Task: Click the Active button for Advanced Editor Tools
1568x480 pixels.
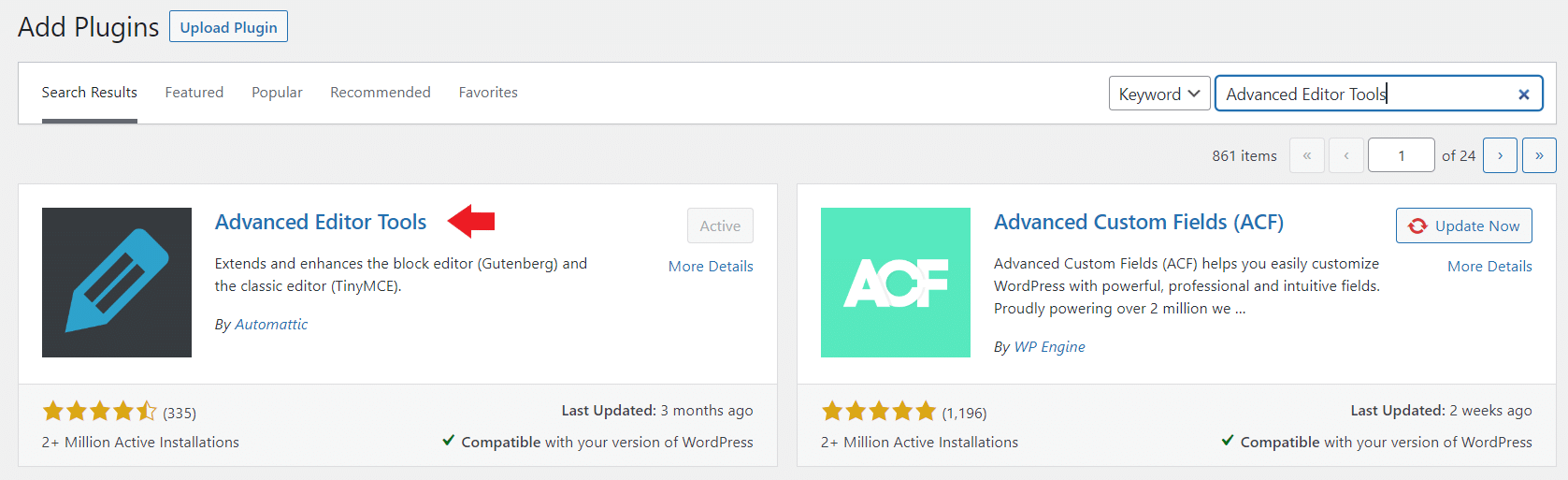Action: (720, 225)
